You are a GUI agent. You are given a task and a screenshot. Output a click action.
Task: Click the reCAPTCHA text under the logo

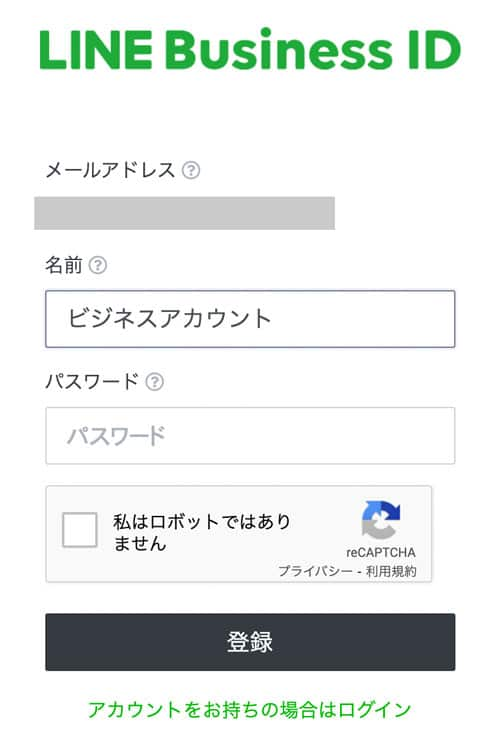coord(381,552)
